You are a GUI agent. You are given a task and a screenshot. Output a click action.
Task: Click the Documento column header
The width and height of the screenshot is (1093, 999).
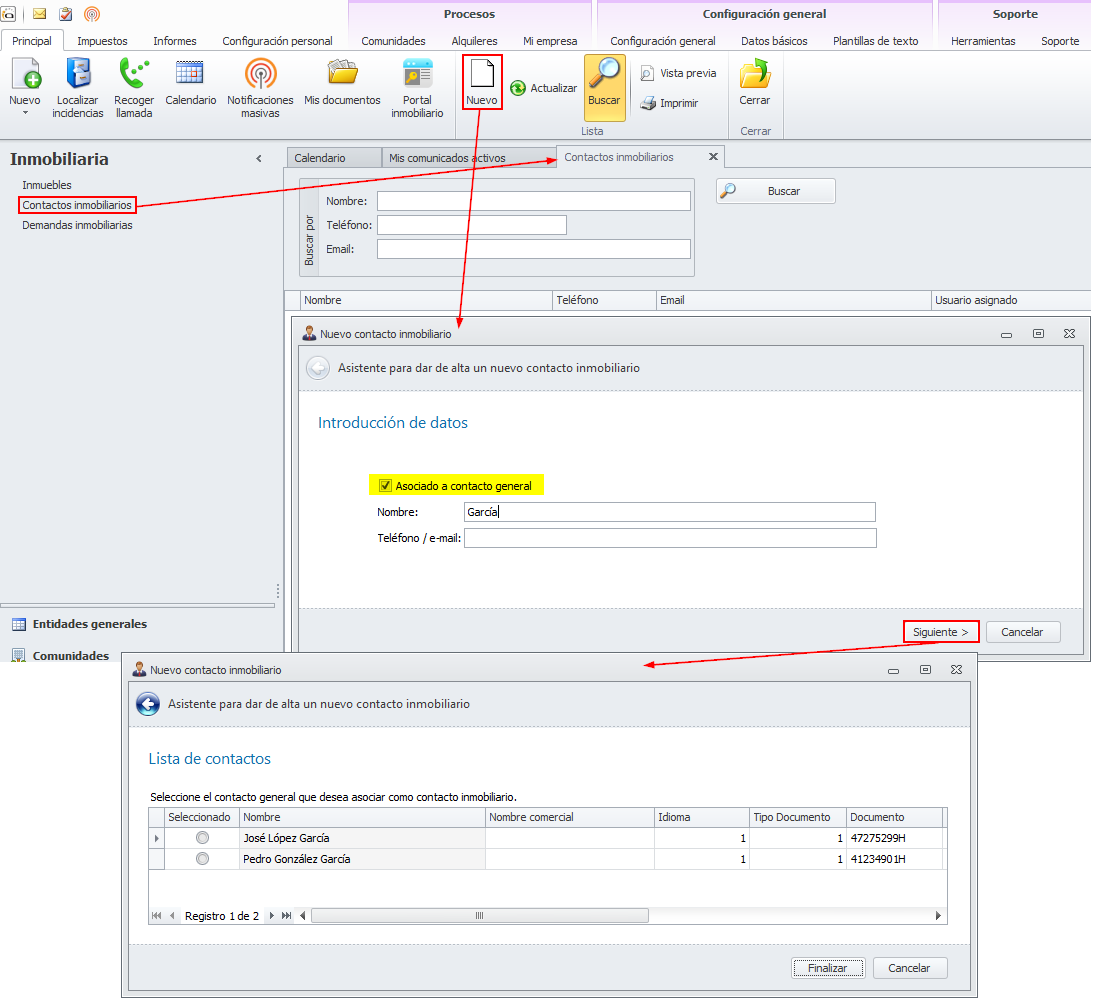pyautogui.click(x=894, y=817)
